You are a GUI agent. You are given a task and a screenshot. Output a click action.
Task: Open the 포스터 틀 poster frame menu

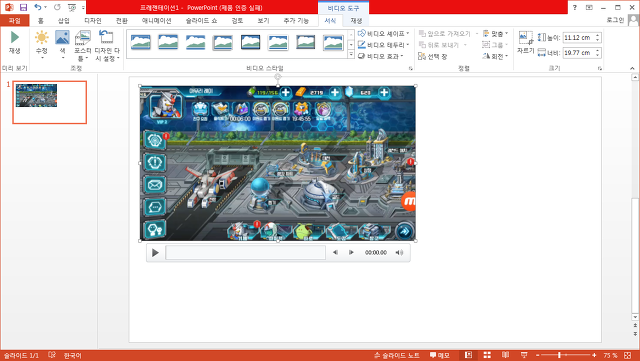pos(82,45)
